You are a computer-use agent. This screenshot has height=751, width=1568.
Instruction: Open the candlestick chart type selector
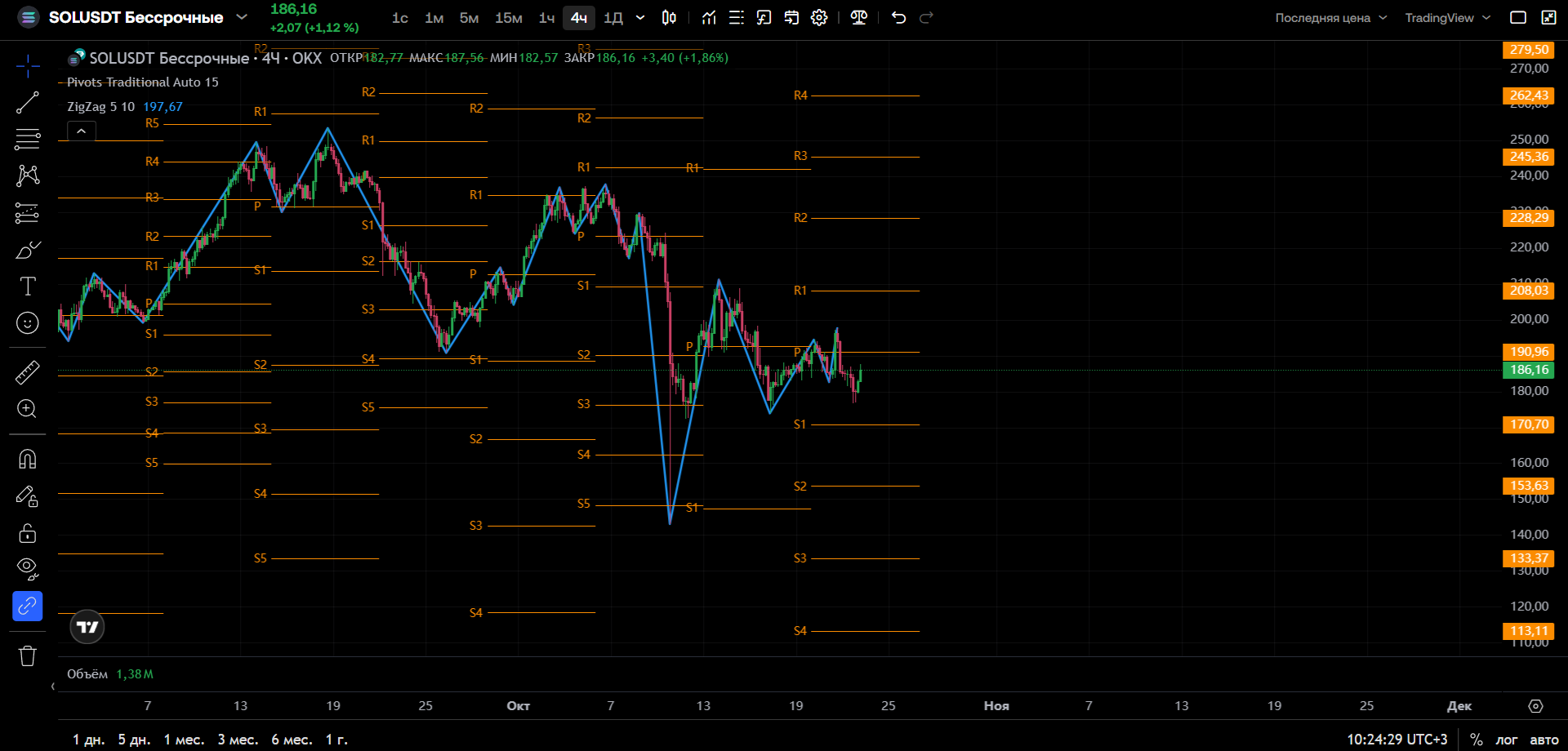pyautogui.click(x=669, y=17)
